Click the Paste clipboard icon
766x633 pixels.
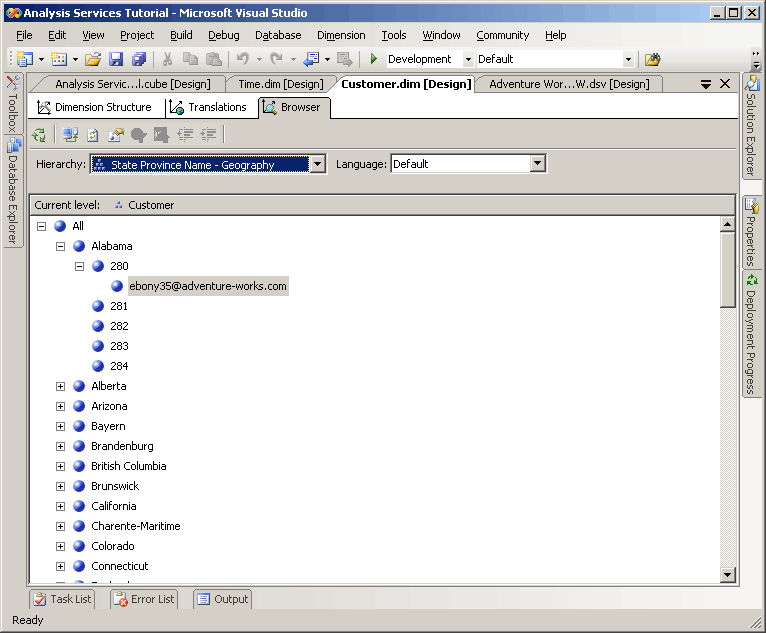(213, 59)
